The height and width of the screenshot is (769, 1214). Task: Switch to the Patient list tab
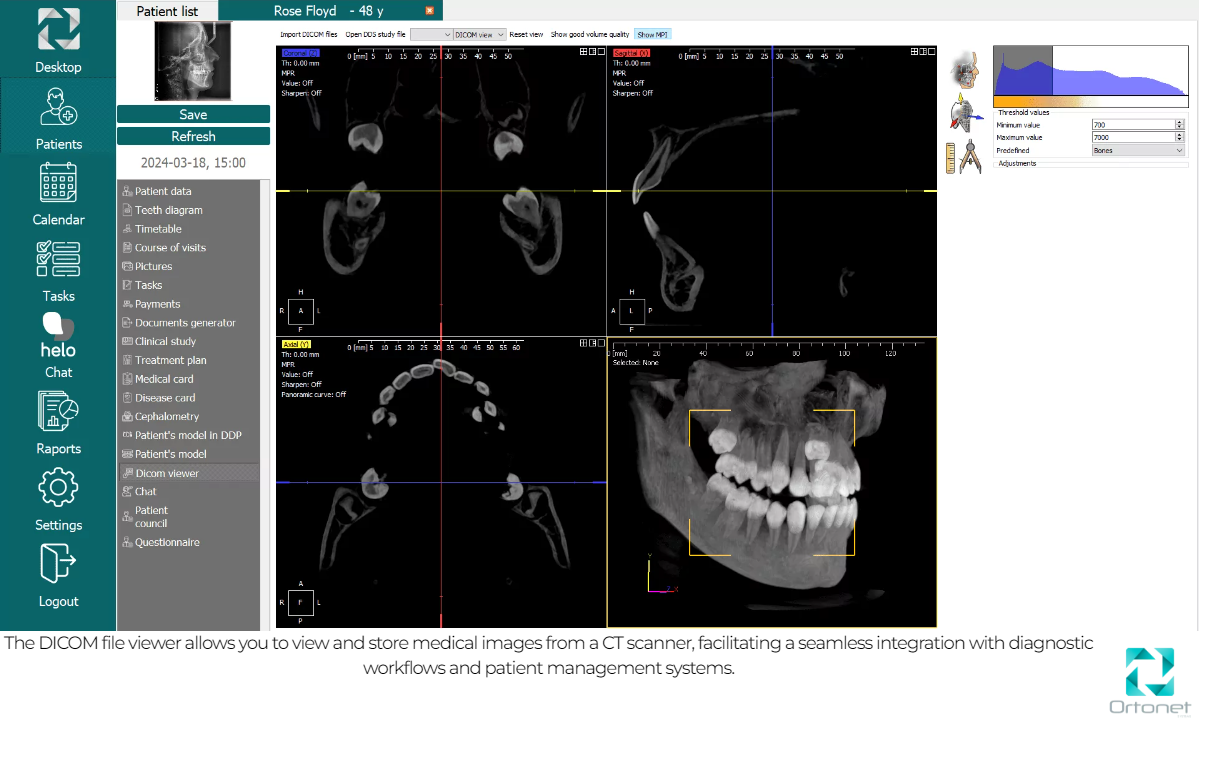(x=167, y=11)
